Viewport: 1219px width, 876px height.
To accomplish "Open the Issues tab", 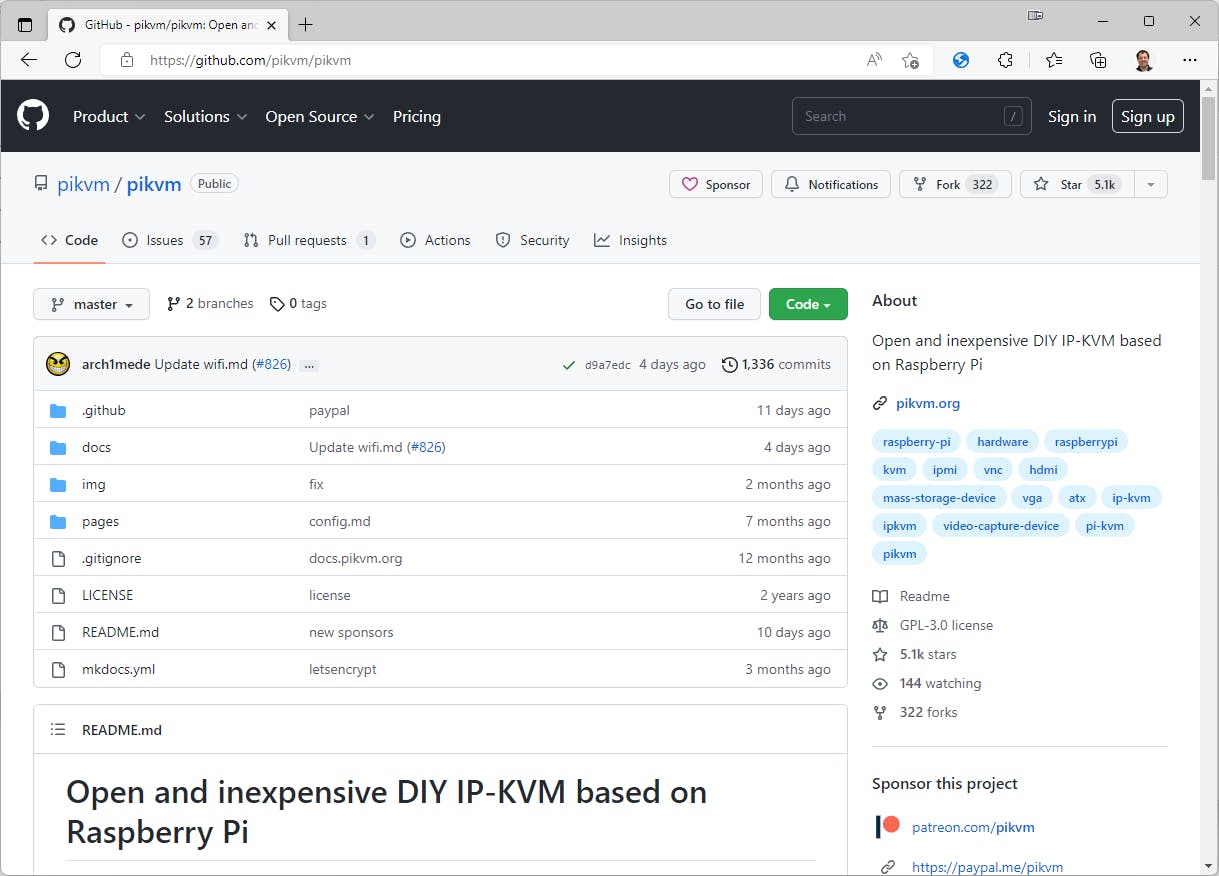I will pyautogui.click(x=170, y=240).
